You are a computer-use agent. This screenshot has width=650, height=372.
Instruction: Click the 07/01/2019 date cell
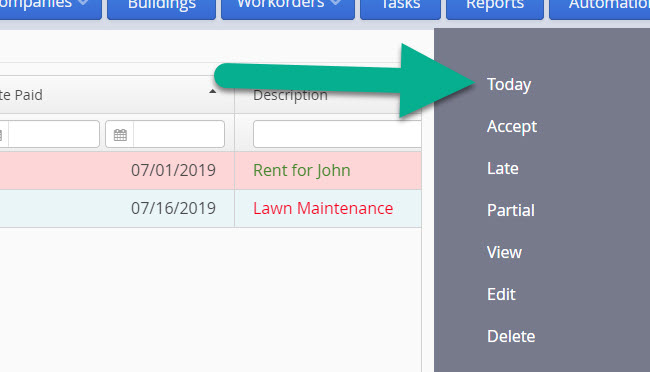[173, 170]
